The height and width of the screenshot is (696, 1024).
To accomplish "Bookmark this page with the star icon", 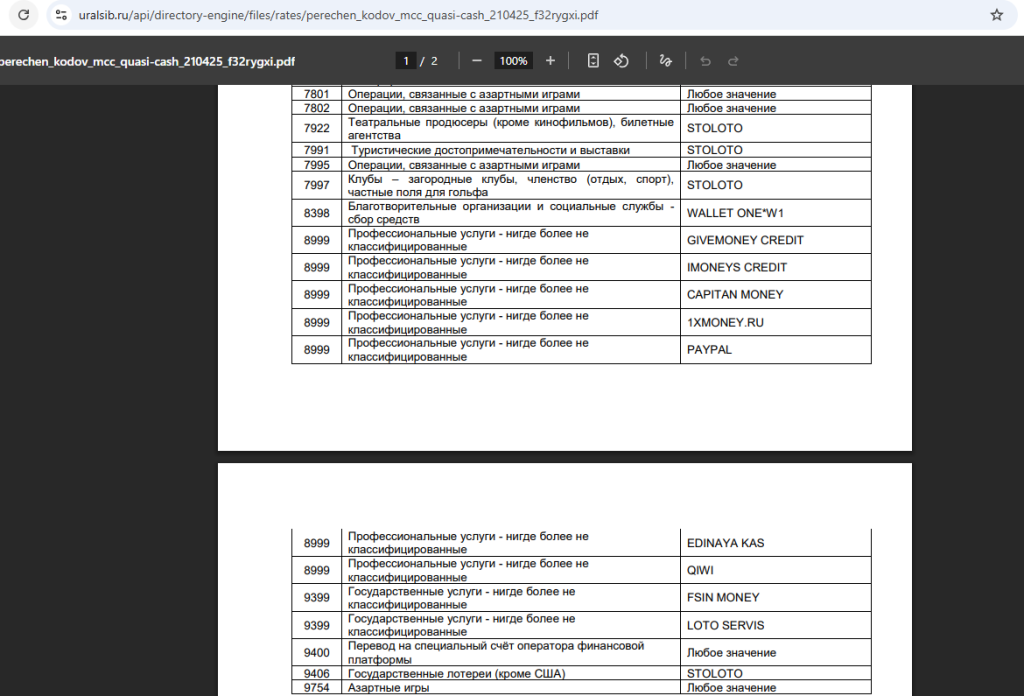I will 996,16.
